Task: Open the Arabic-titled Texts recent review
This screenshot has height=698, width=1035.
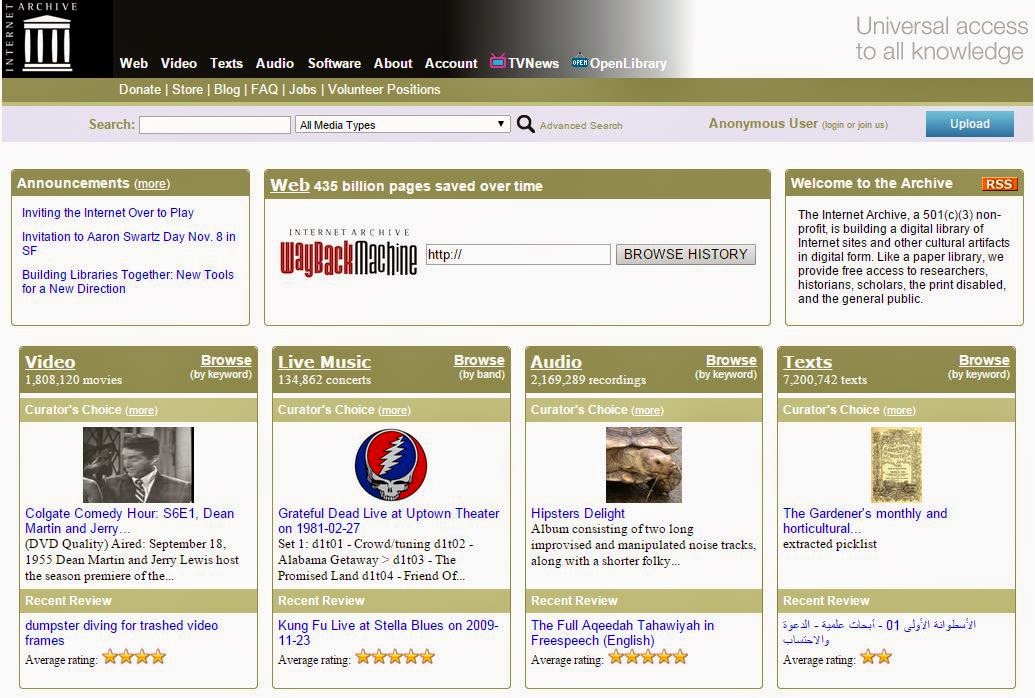Action: click(879, 632)
